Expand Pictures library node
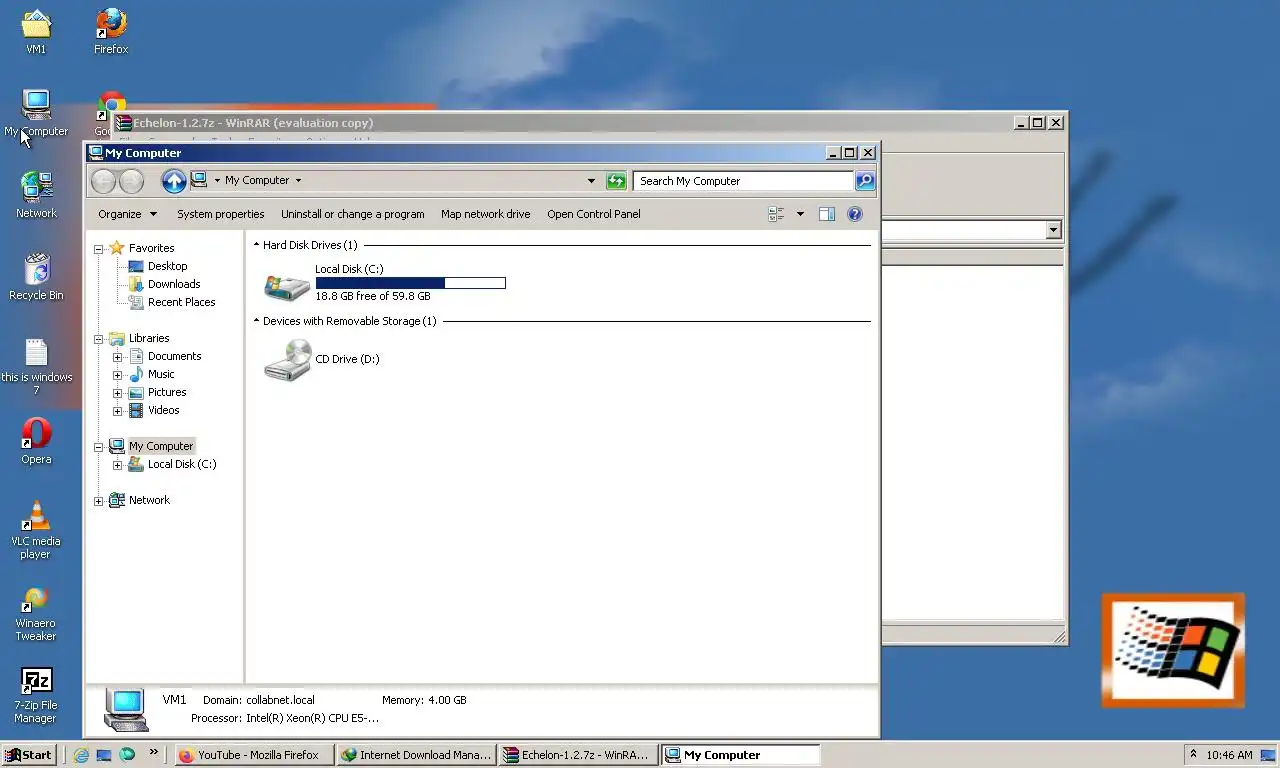The image size is (1280, 768). click(x=117, y=393)
